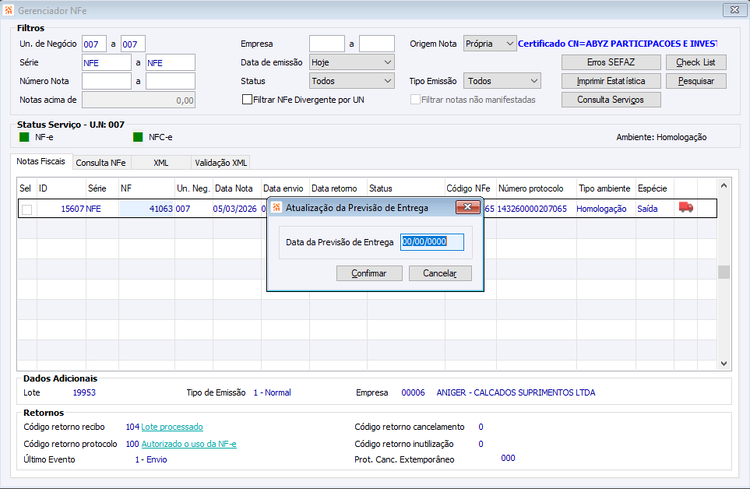Viewport: 750px width, 489px height.
Task: Open the Autorizado o uso da NF-e link
Action: pyautogui.click(x=189, y=444)
